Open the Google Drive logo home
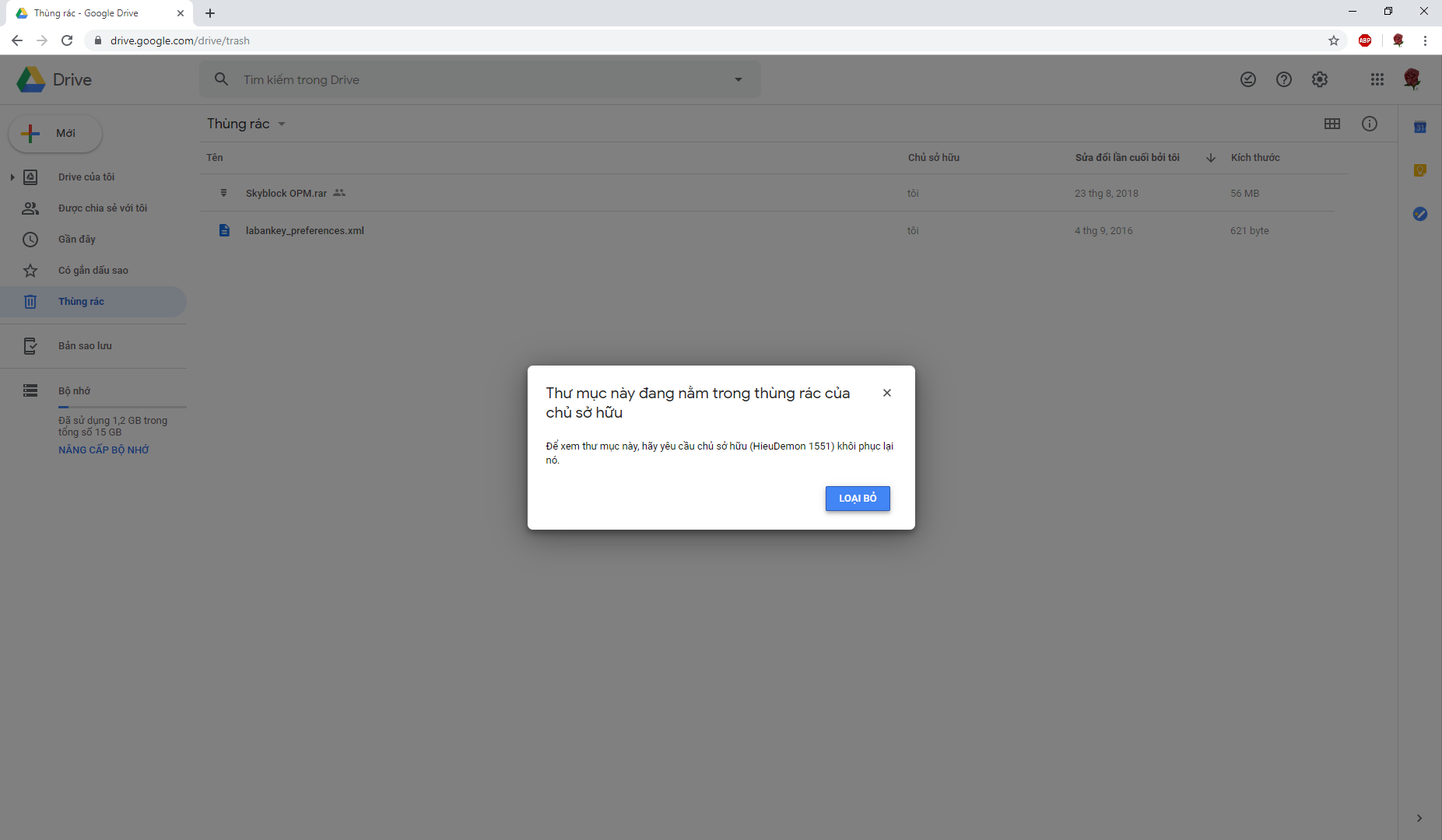This screenshot has width=1442, height=840. pyautogui.click(x=54, y=79)
